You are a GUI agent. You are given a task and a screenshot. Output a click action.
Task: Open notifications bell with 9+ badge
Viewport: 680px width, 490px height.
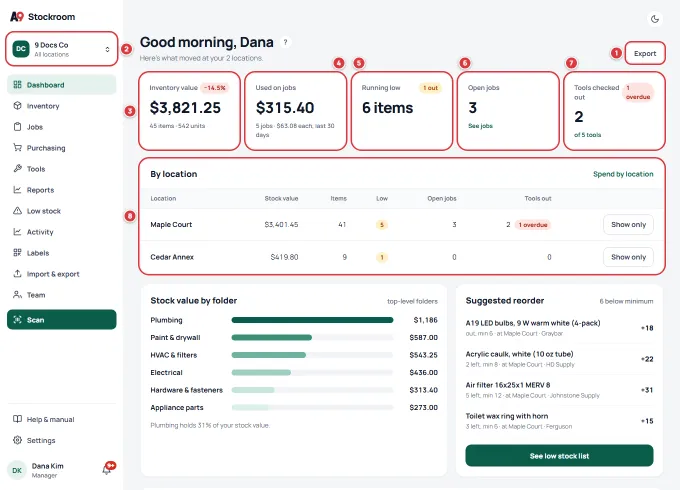(x=107, y=469)
